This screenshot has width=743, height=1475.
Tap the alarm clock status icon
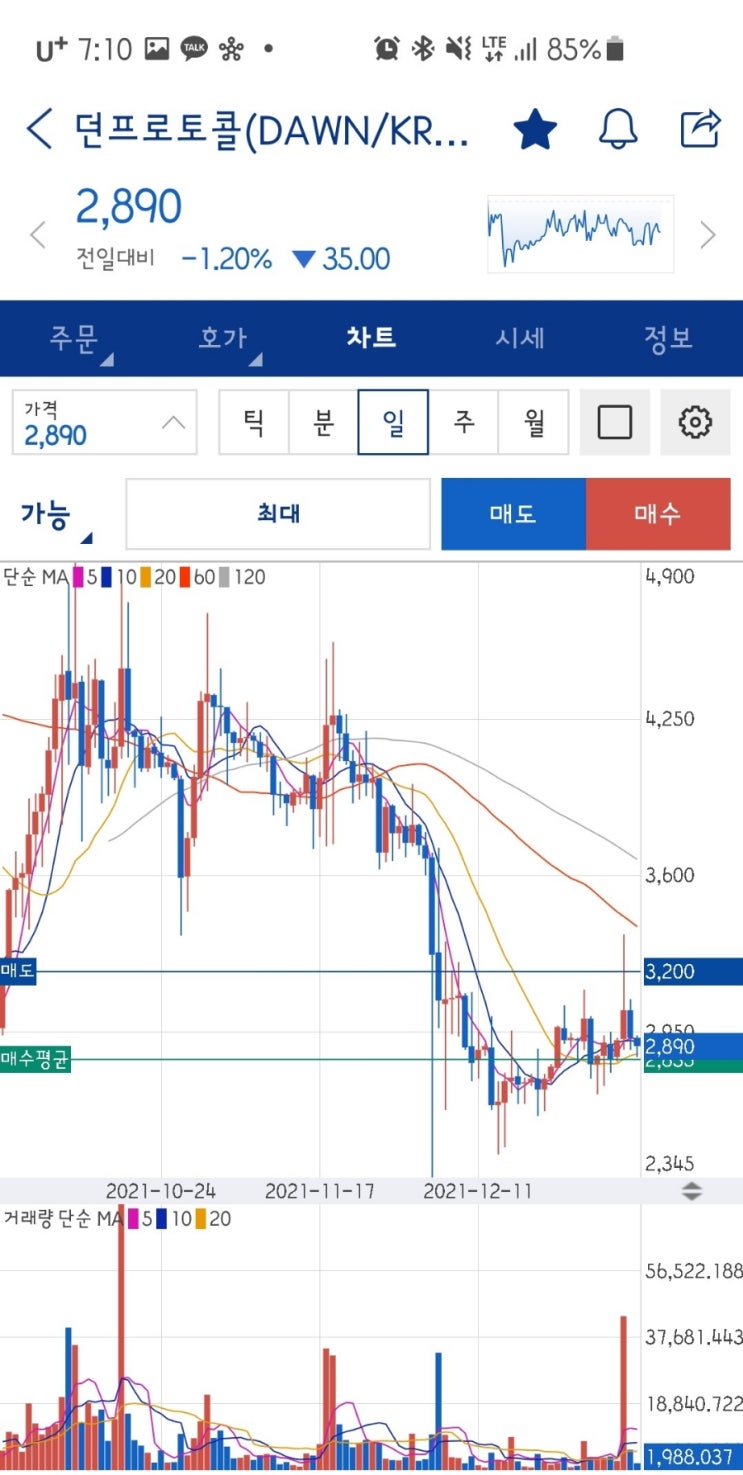(x=386, y=48)
